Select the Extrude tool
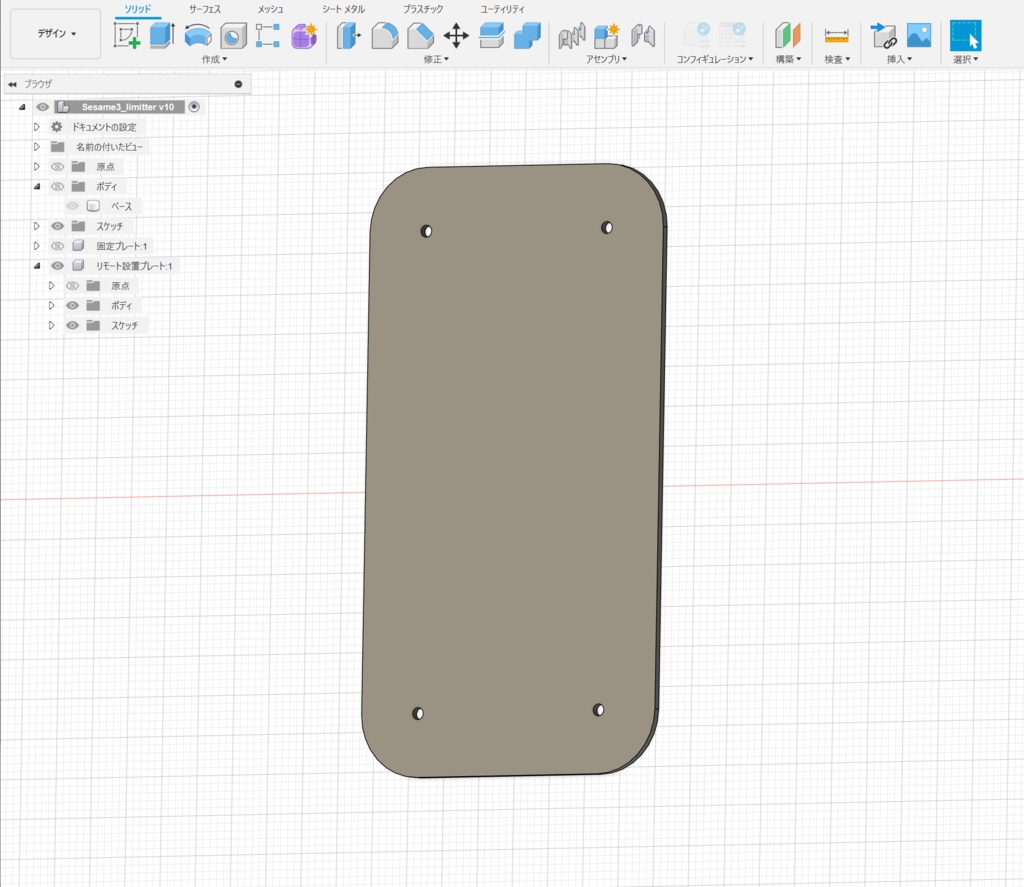Viewport: 1024px width, 887px height. click(162, 36)
